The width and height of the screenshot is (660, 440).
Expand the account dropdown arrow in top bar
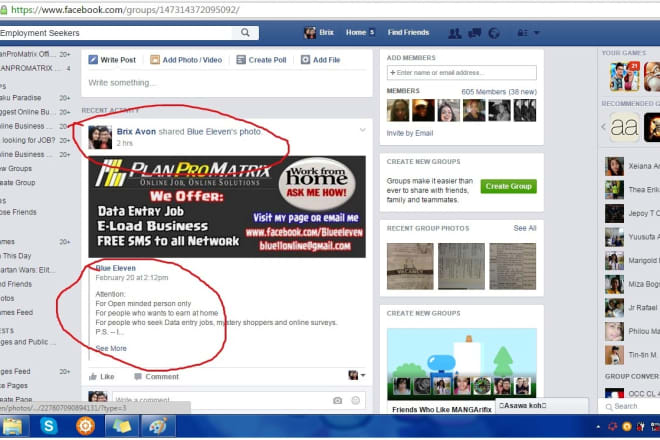[x=537, y=33]
